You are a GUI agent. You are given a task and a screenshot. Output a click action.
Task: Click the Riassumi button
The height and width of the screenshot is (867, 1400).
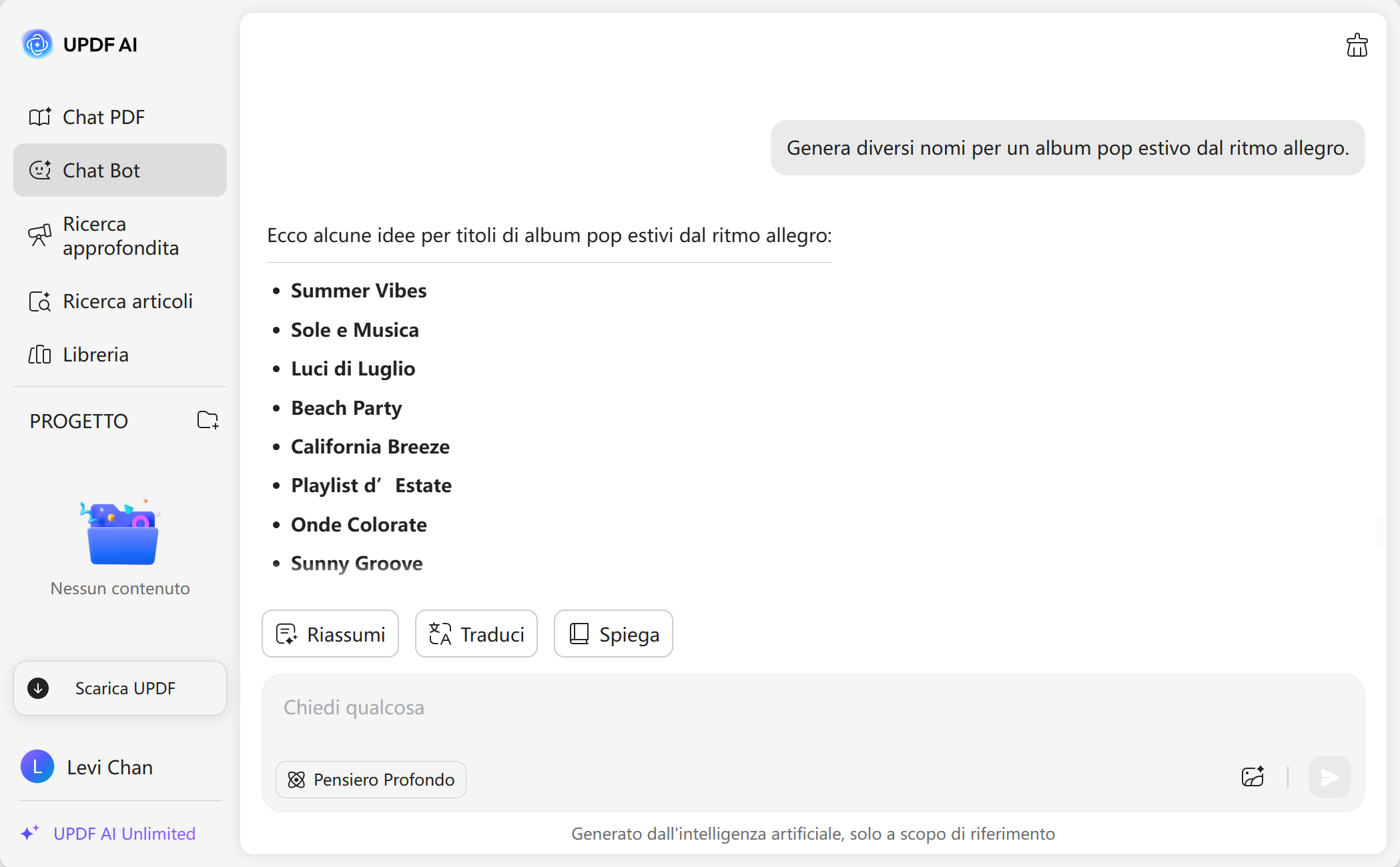[330, 634]
